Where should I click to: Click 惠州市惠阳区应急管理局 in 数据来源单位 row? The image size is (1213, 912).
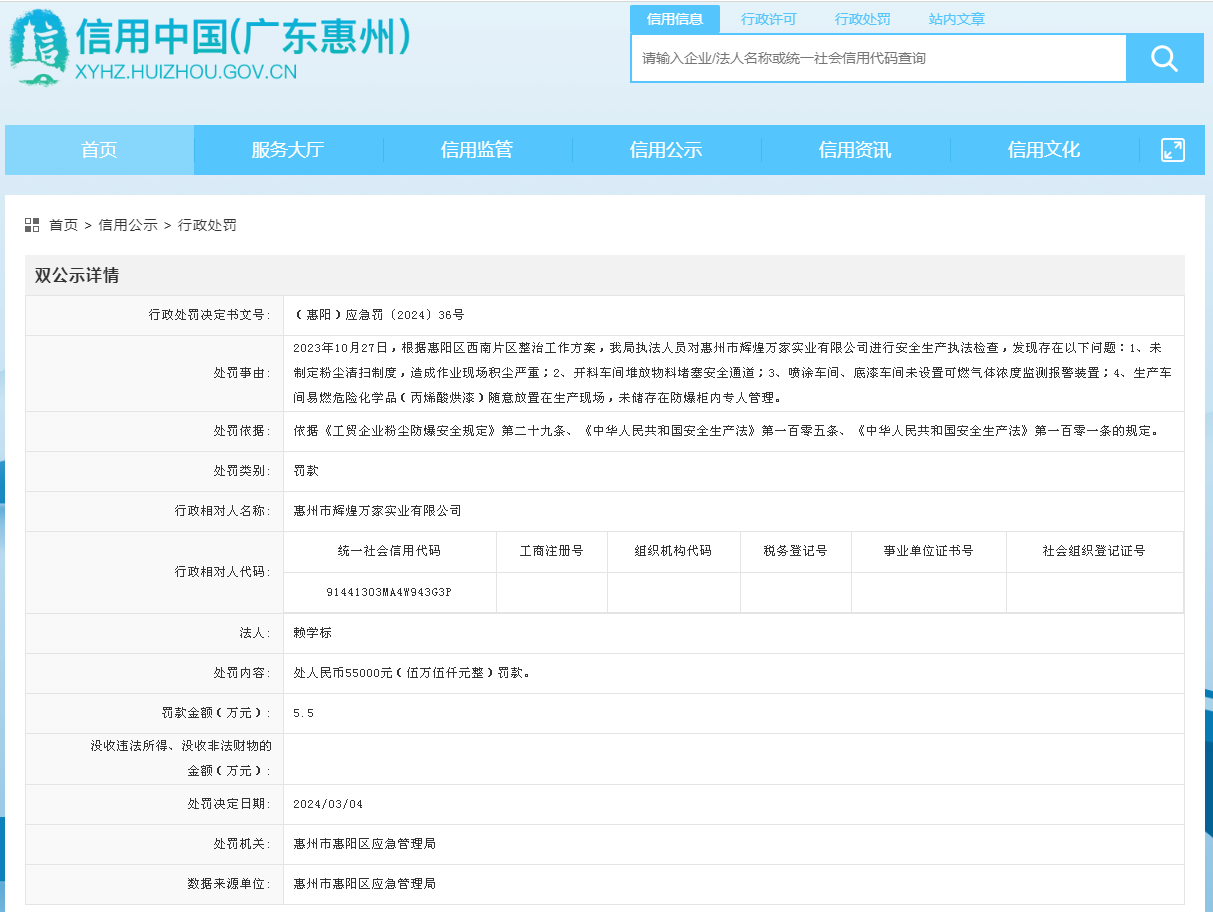pos(364,884)
